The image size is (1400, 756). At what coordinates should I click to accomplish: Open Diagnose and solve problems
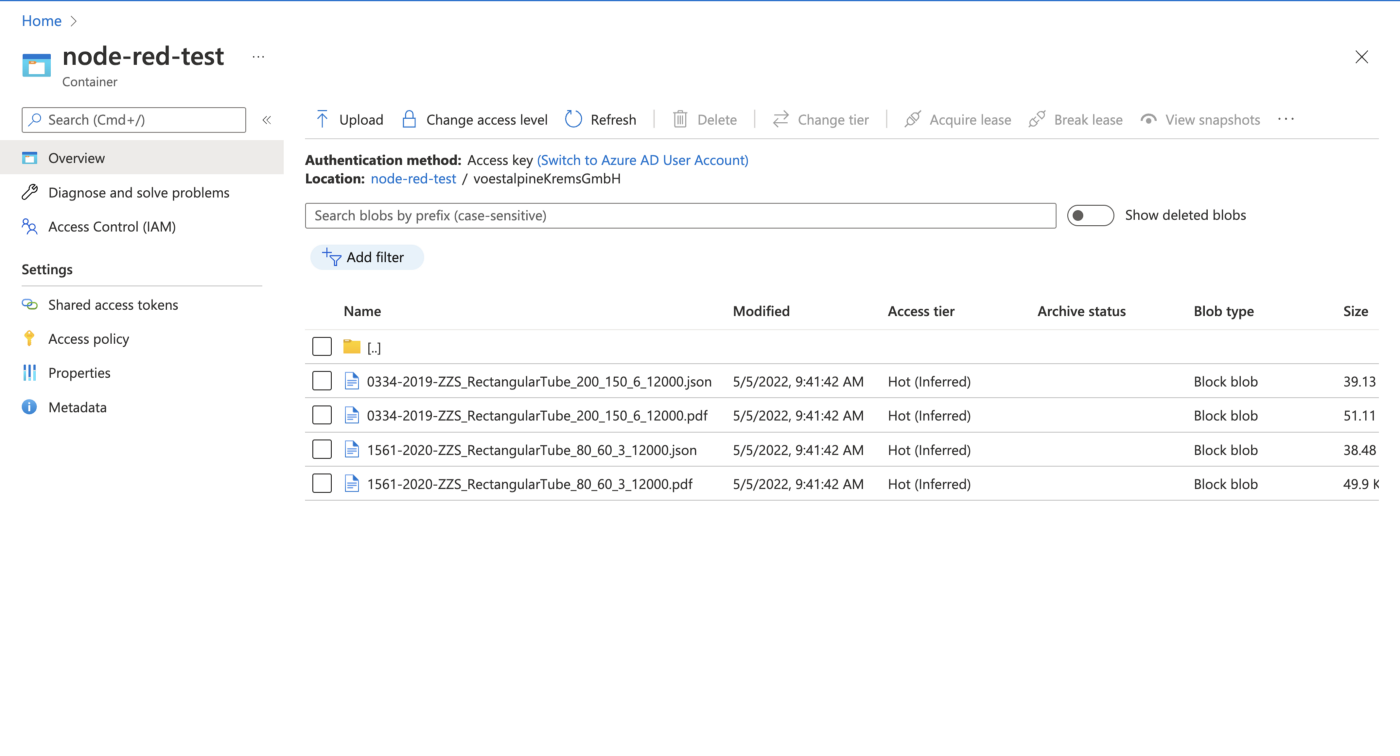coord(138,192)
